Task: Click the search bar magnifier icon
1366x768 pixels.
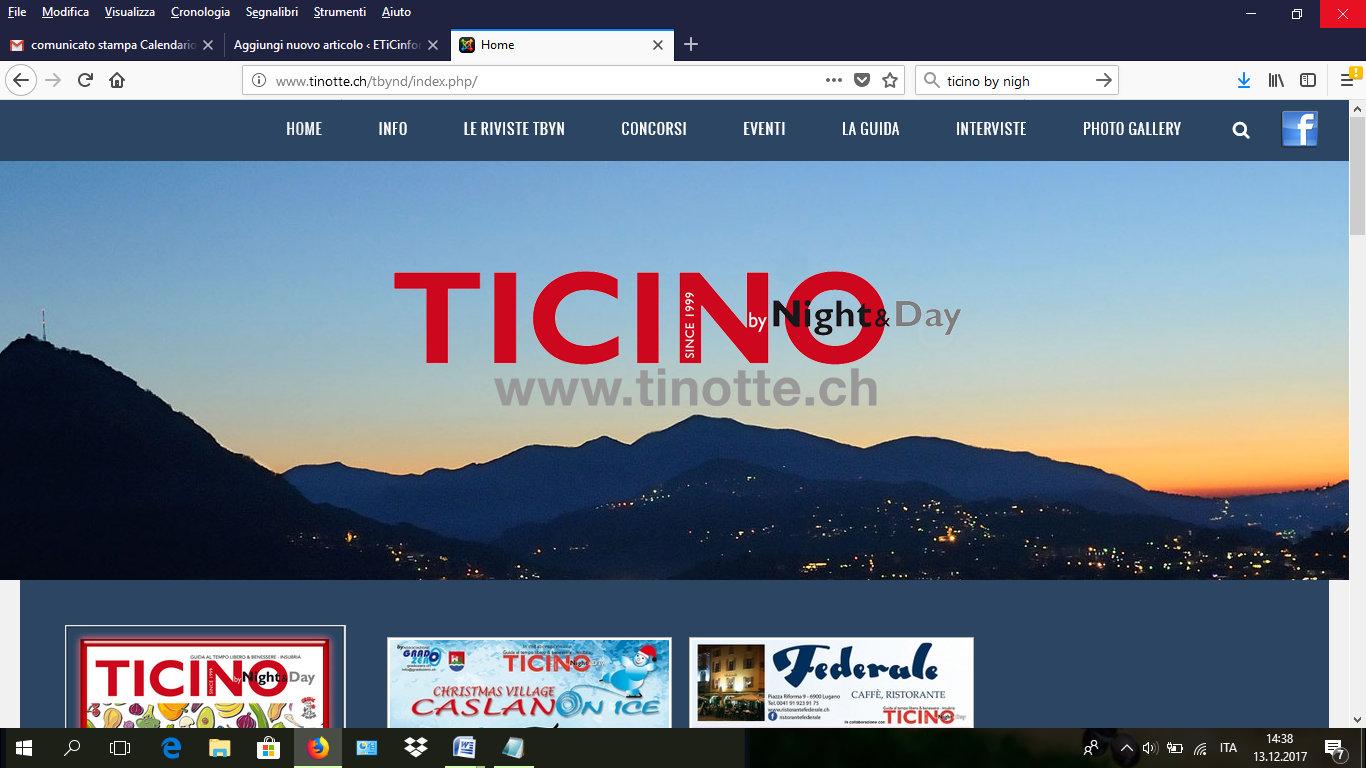Action: 931,80
